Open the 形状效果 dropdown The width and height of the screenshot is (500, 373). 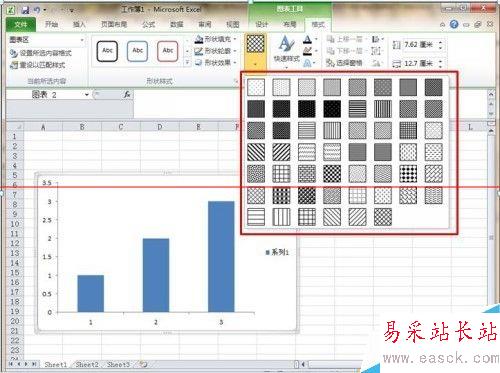pos(216,62)
